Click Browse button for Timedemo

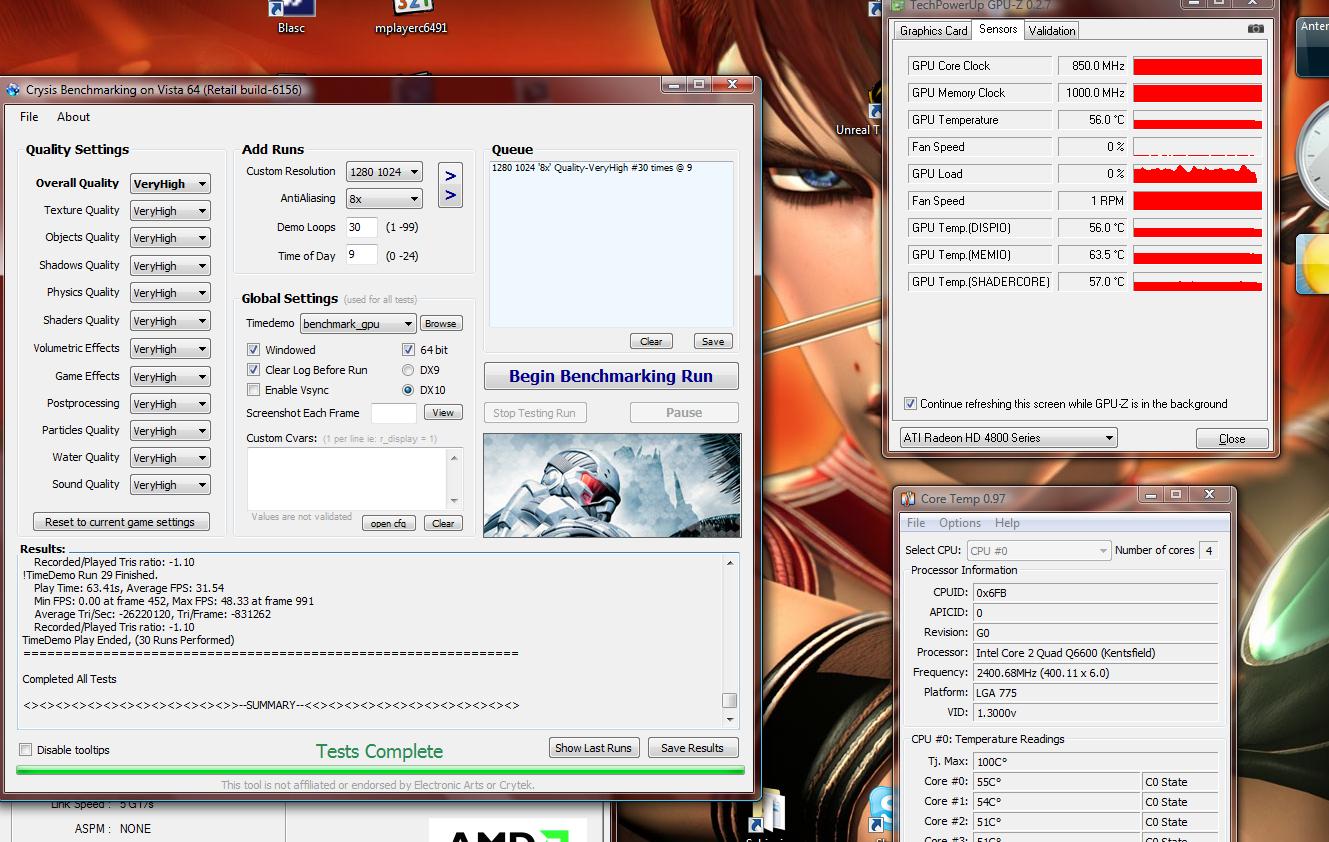click(x=440, y=324)
